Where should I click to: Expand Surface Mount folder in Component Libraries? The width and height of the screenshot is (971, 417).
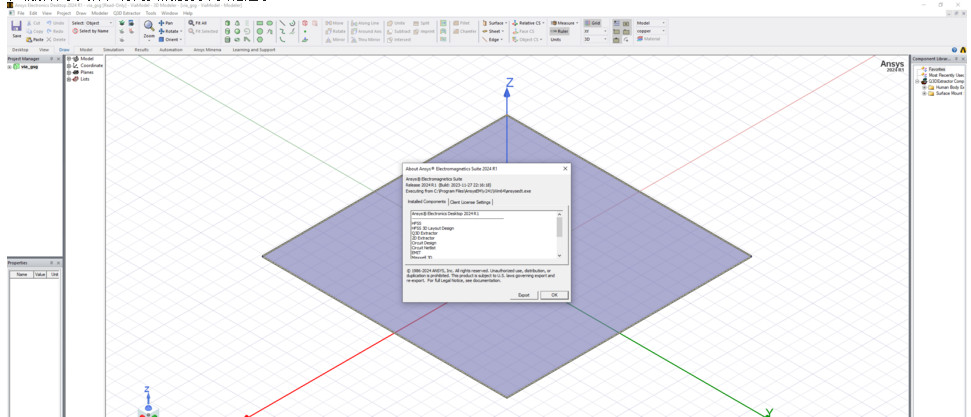925,94
